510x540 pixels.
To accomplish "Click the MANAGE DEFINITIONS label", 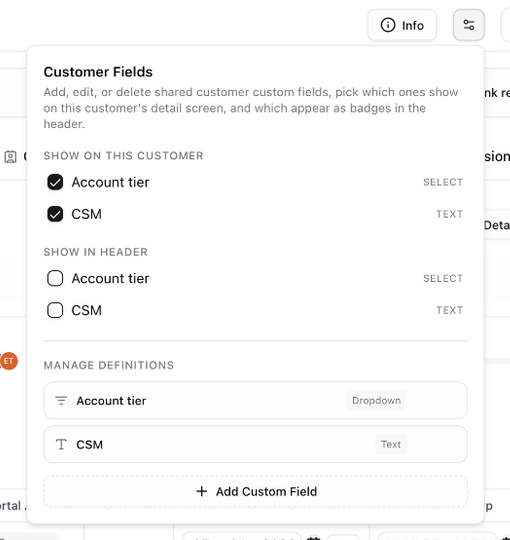I will click(109, 365).
